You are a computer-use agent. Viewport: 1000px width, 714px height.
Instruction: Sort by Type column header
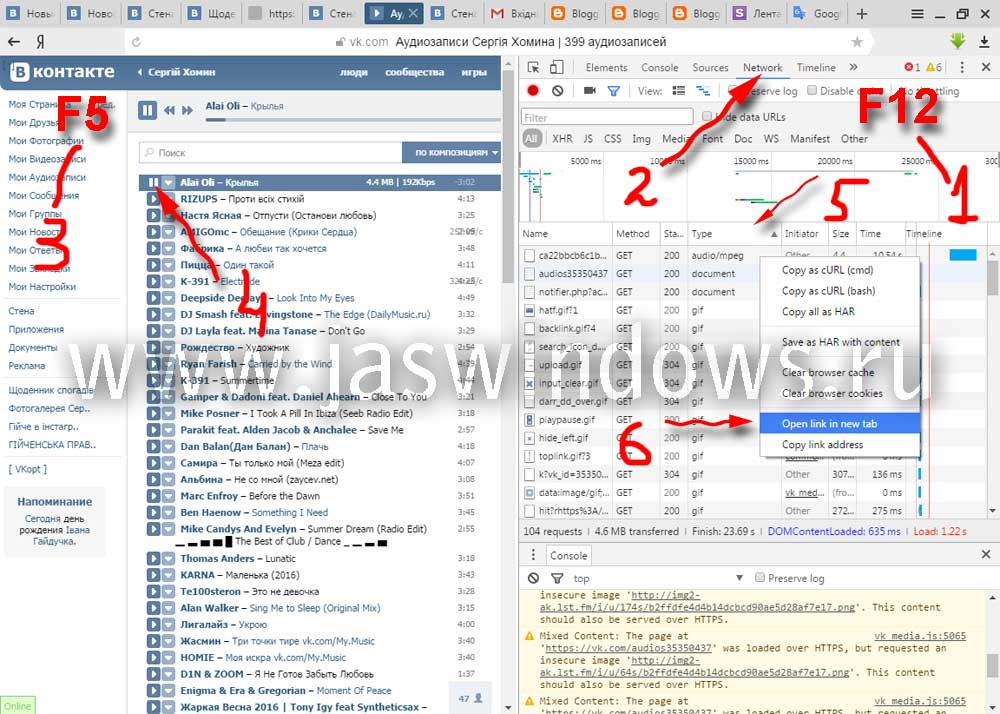coord(735,234)
